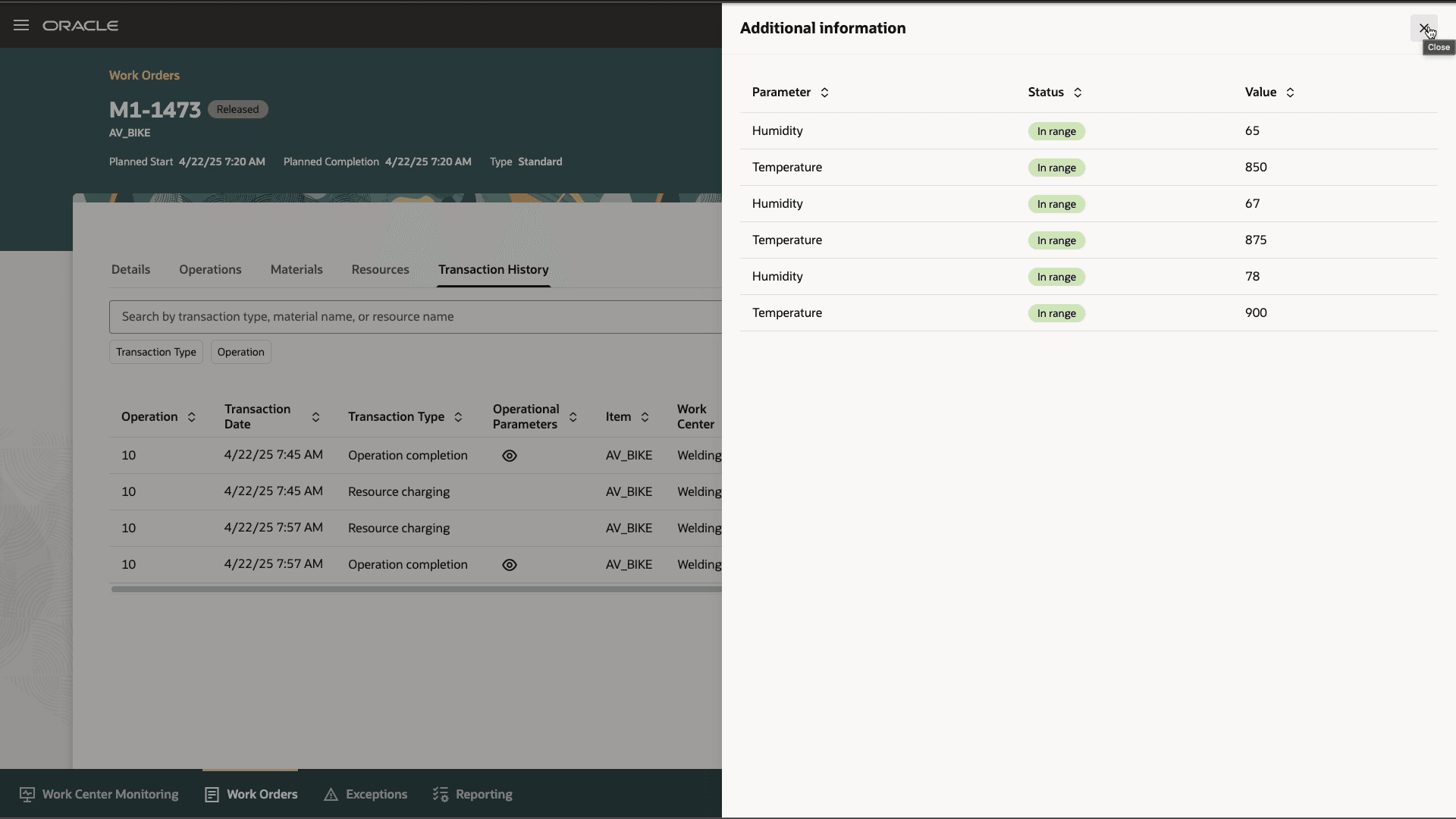
Task: Click the In range badge for value 900
Action: click(x=1056, y=313)
